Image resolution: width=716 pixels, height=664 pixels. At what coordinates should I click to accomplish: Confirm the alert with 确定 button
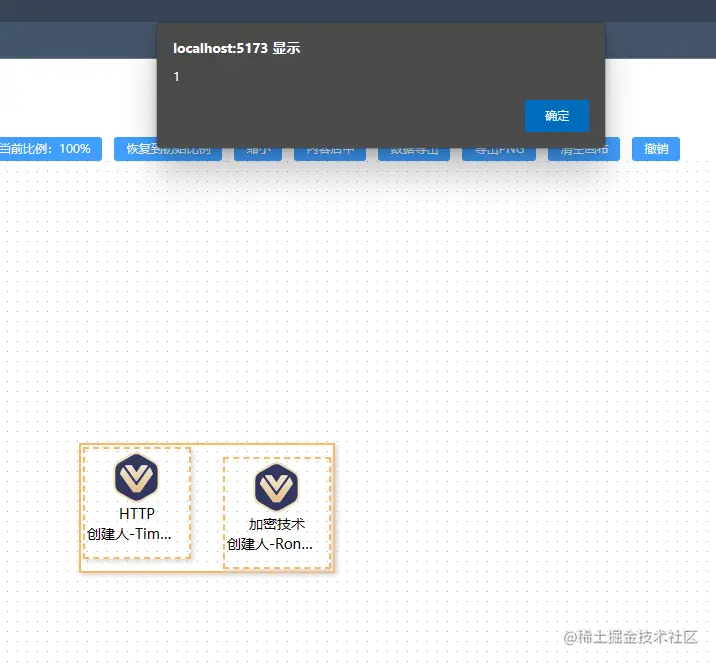click(x=557, y=116)
